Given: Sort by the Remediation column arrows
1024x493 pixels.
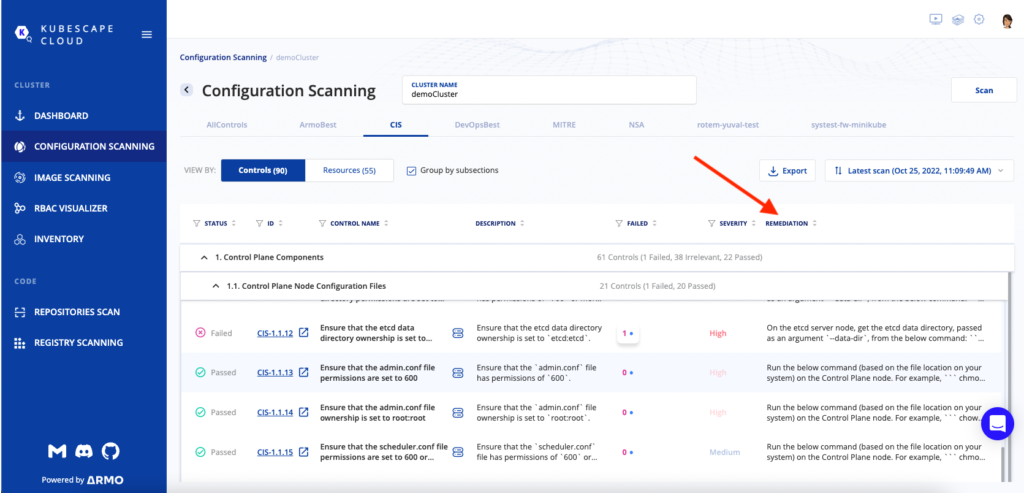Looking at the screenshot, I should click(x=814, y=223).
